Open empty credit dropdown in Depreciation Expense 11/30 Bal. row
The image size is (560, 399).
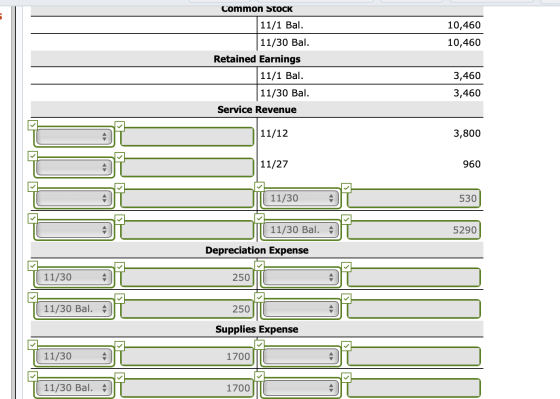[301, 309]
